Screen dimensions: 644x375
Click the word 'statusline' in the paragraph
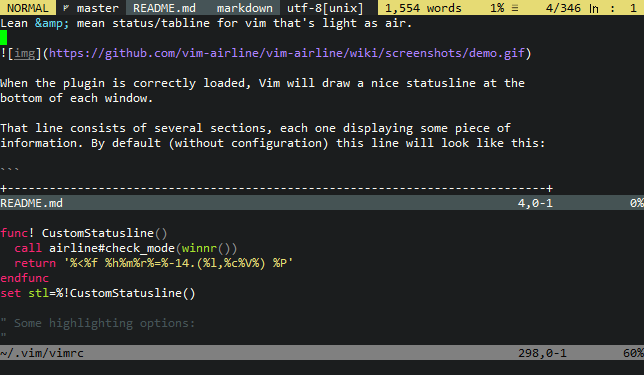(x=441, y=83)
